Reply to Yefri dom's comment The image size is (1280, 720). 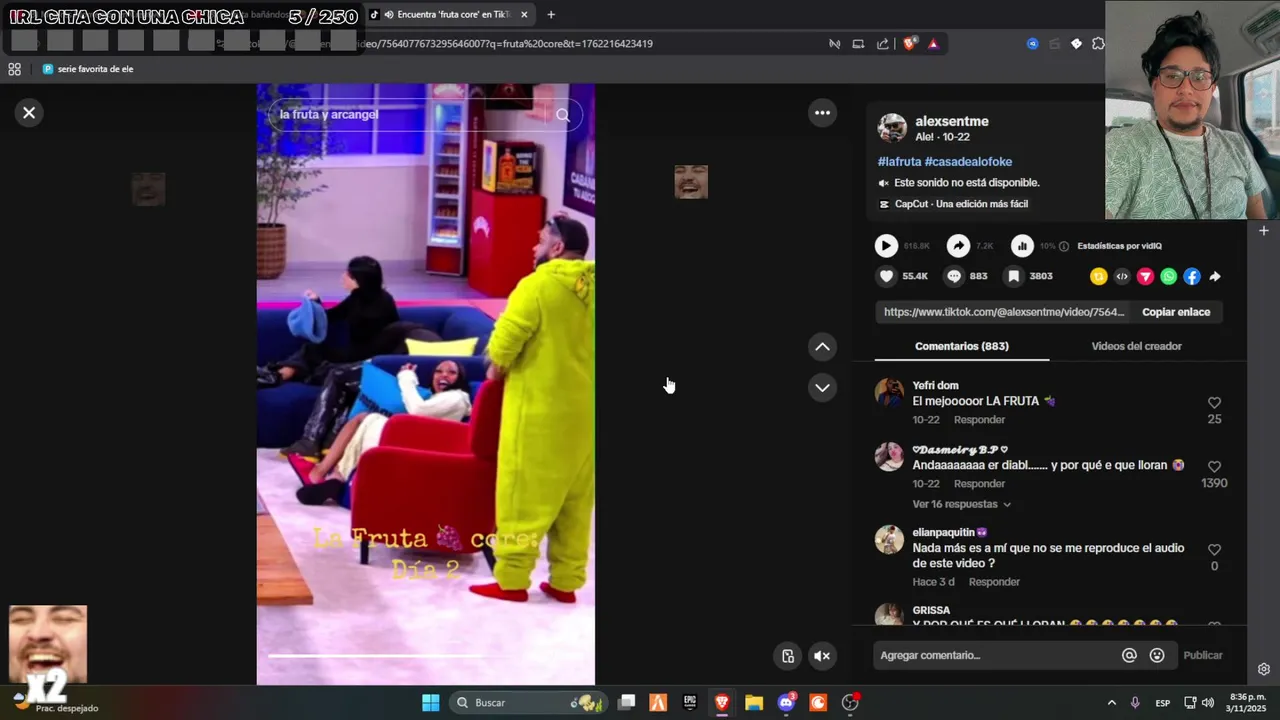pos(979,420)
